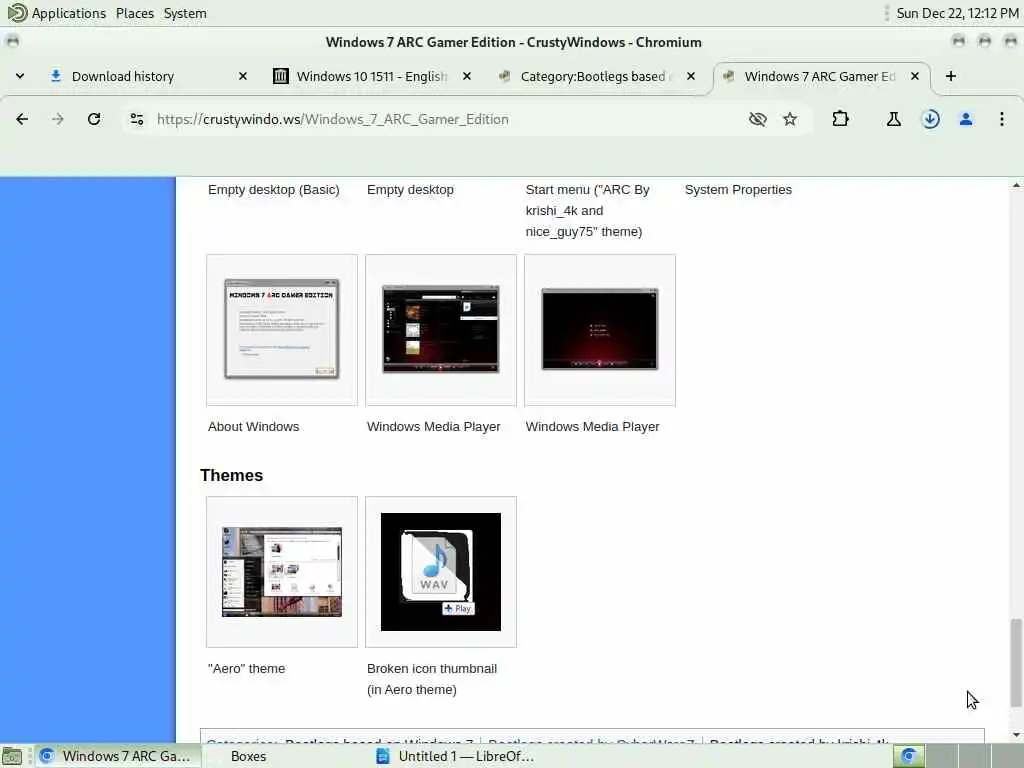Open second dark red Media Player thumbnail
The image size is (1024, 768).
point(600,330)
